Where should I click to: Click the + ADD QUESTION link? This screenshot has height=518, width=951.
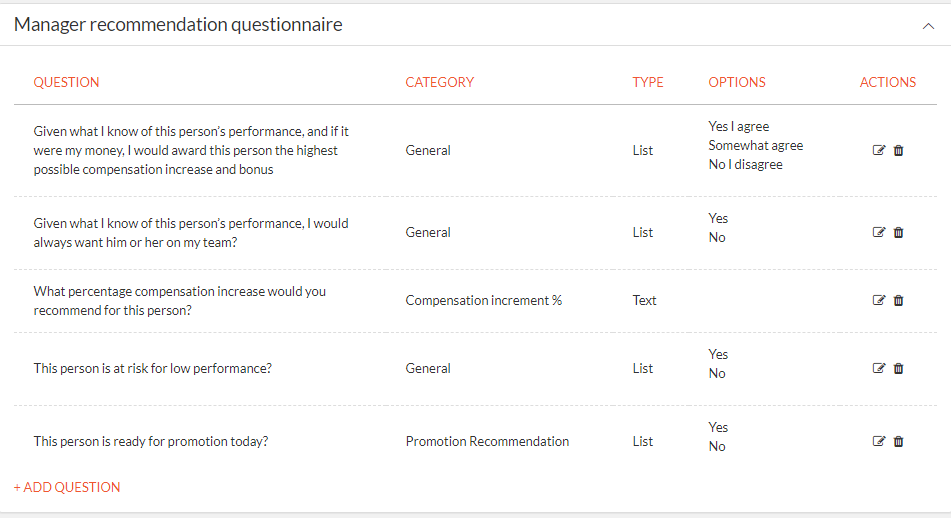click(x=67, y=487)
